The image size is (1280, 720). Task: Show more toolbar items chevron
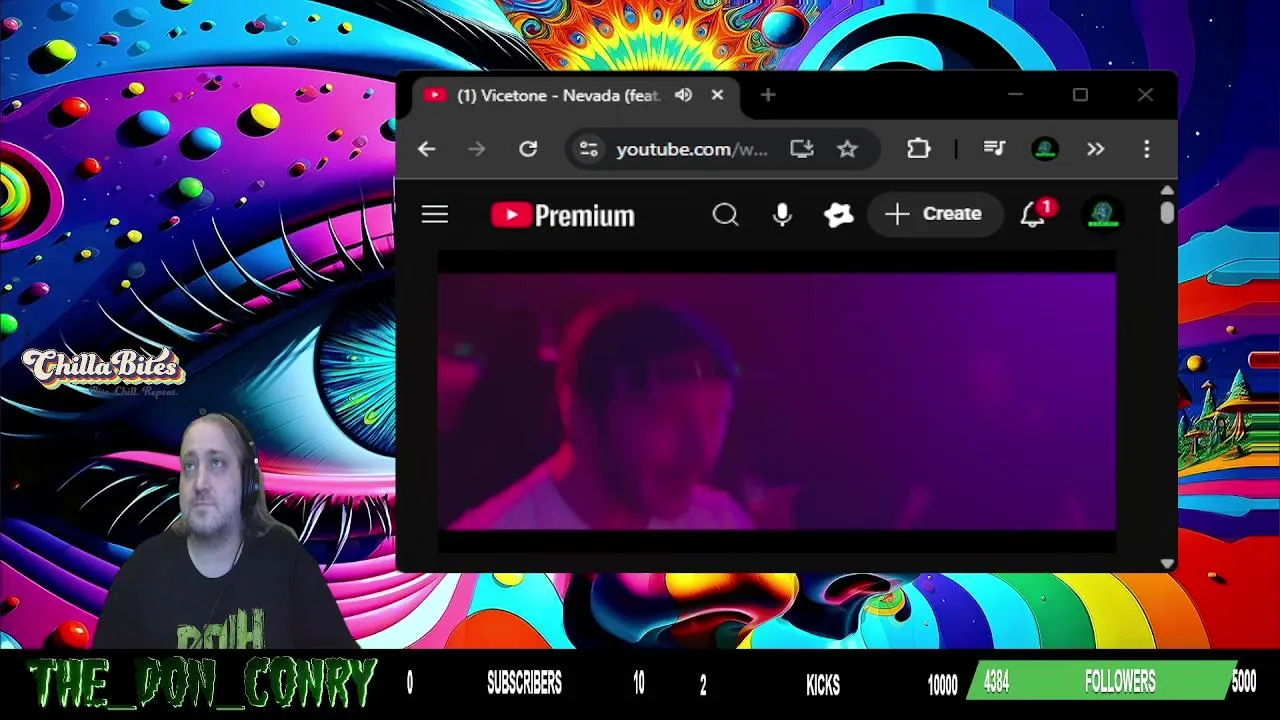(x=1096, y=149)
